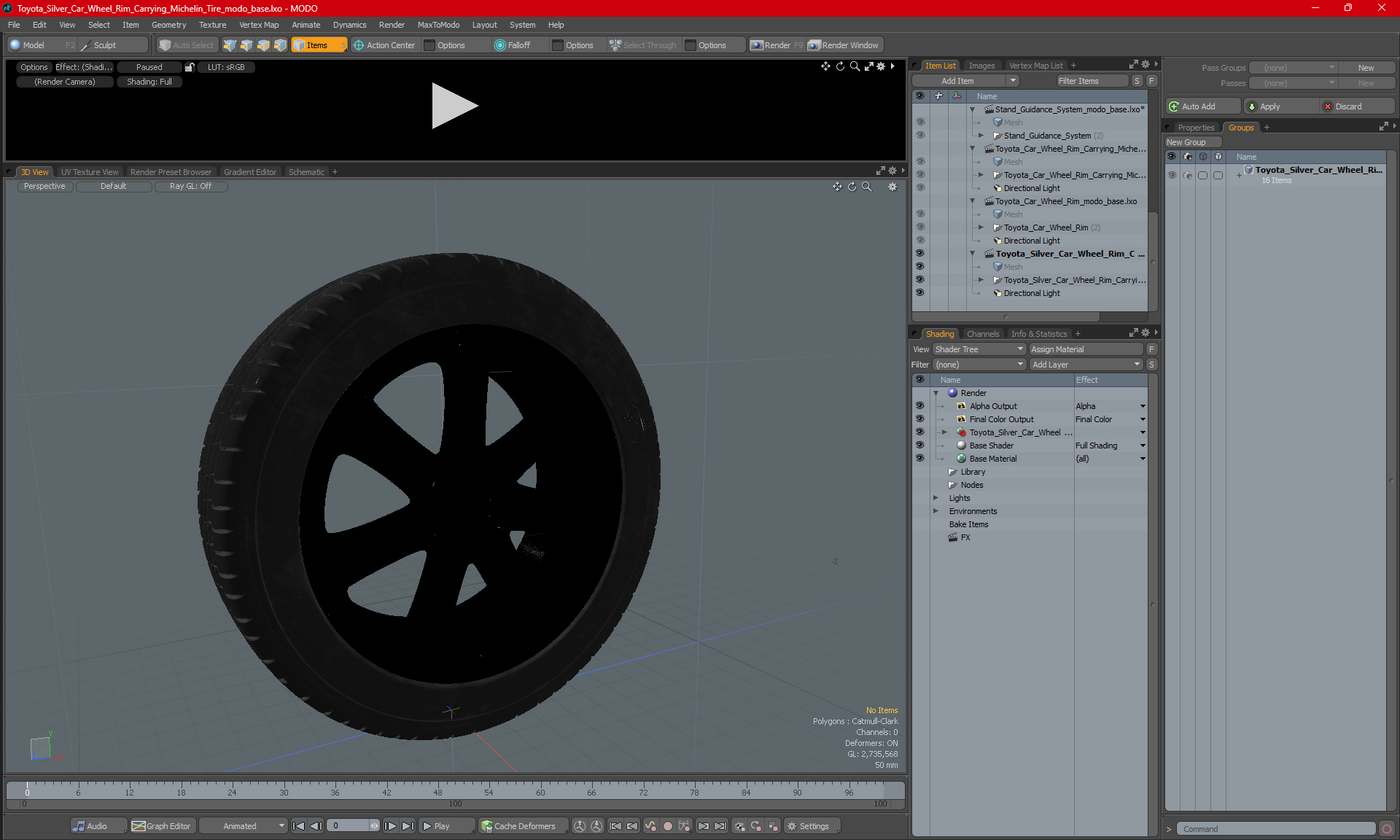The width and height of the screenshot is (1400, 840).
Task: Play the preview render
Action: click(454, 106)
